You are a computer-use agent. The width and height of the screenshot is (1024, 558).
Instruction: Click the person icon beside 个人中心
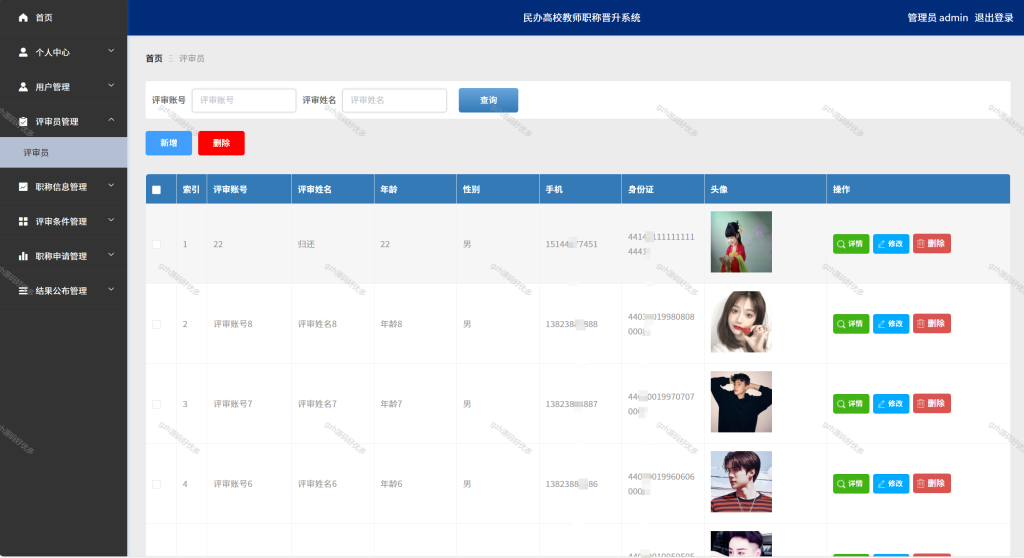point(23,52)
